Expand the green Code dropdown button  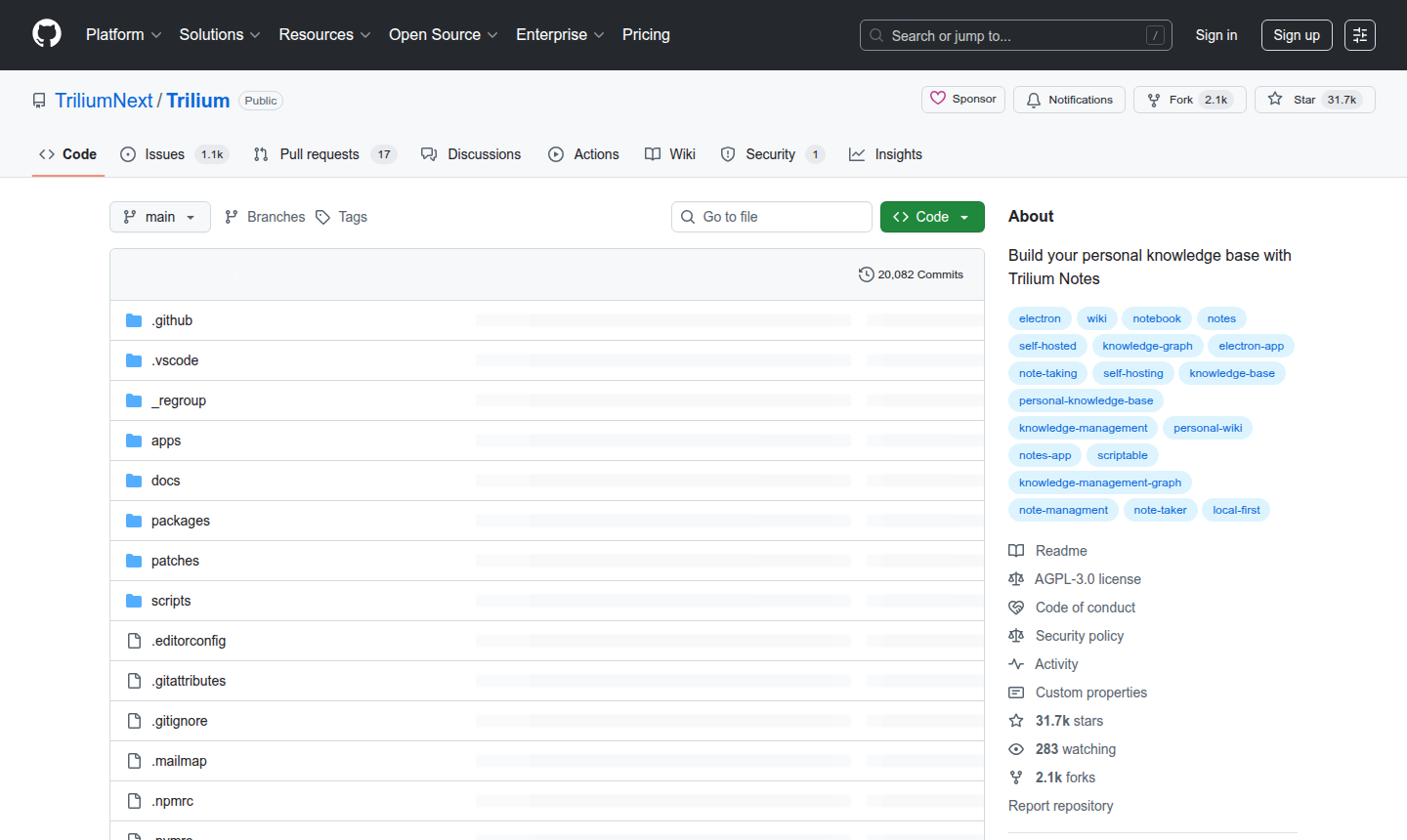pos(931,217)
